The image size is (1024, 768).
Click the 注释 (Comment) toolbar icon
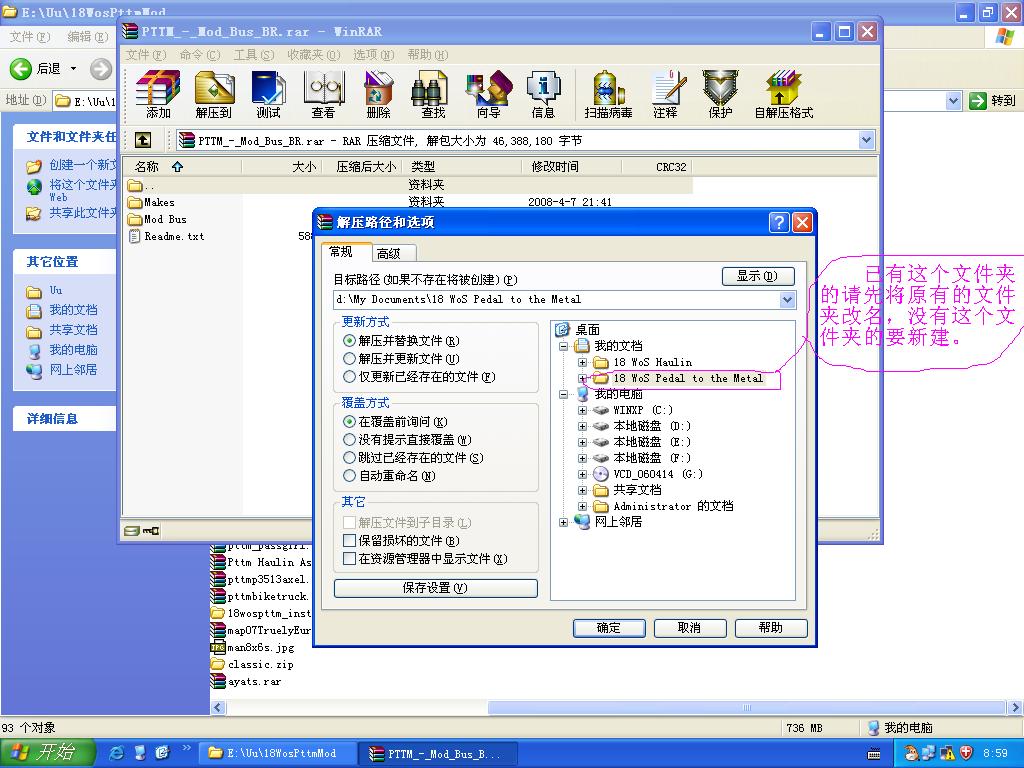[x=665, y=94]
